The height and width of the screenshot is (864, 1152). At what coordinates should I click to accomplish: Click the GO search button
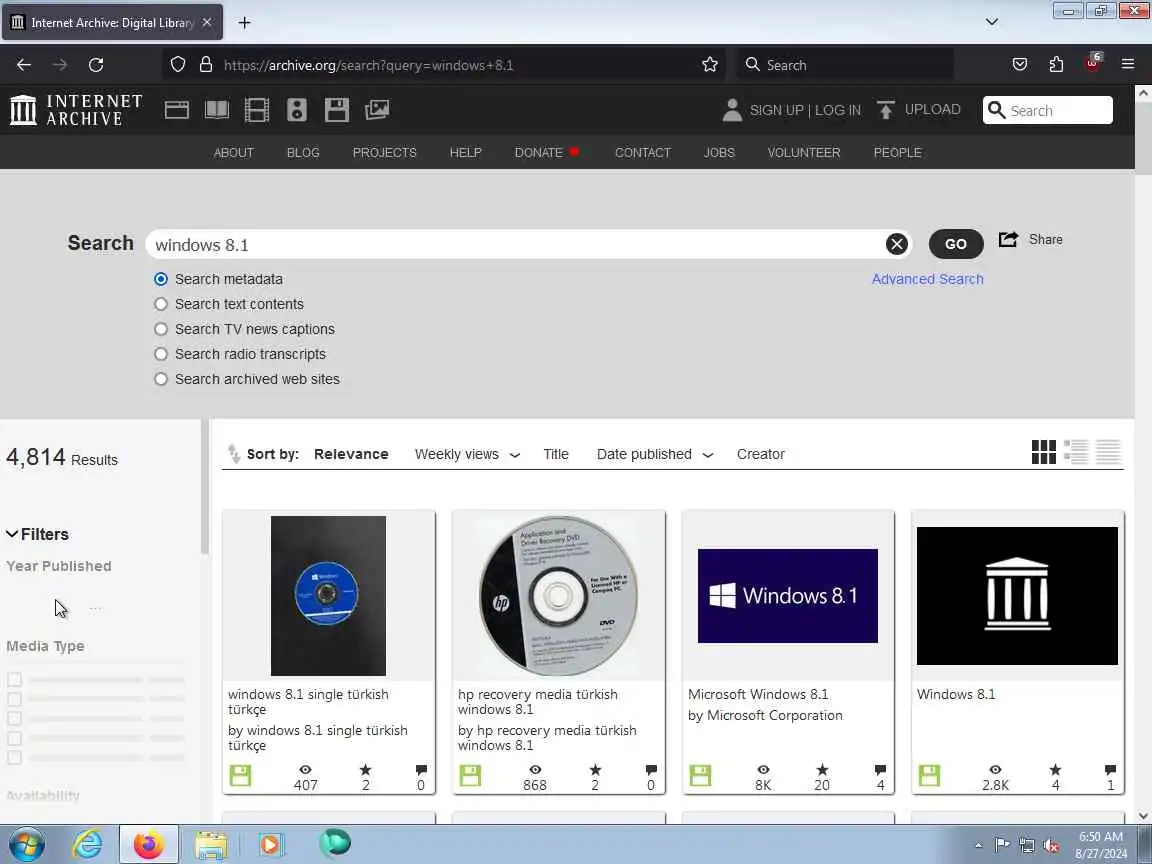pos(956,244)
